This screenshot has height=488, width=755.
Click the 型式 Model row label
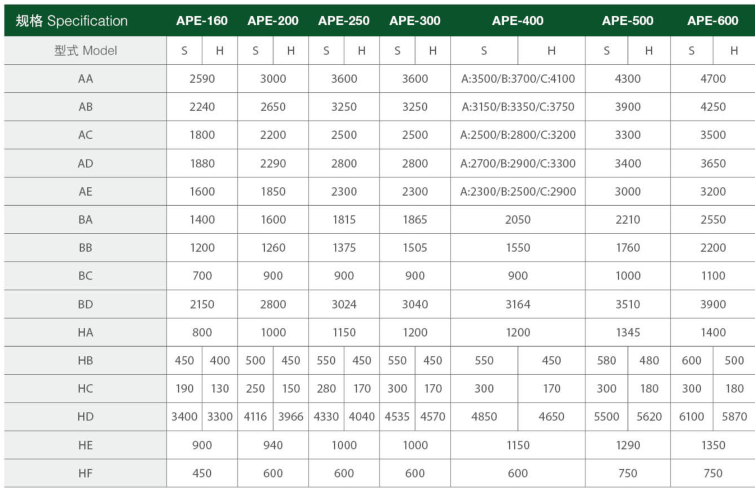tap(85, 51)
